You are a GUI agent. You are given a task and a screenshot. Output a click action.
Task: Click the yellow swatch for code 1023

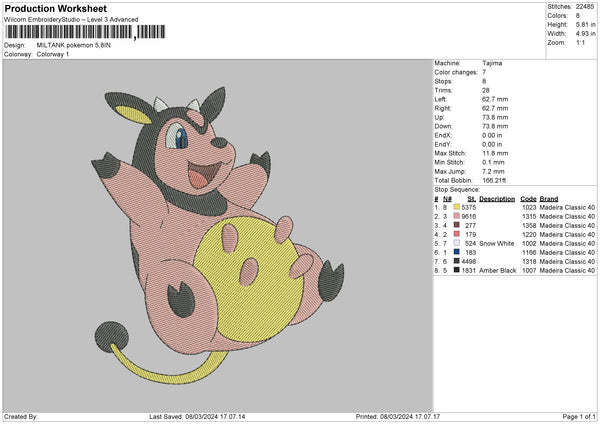[457, 207]
